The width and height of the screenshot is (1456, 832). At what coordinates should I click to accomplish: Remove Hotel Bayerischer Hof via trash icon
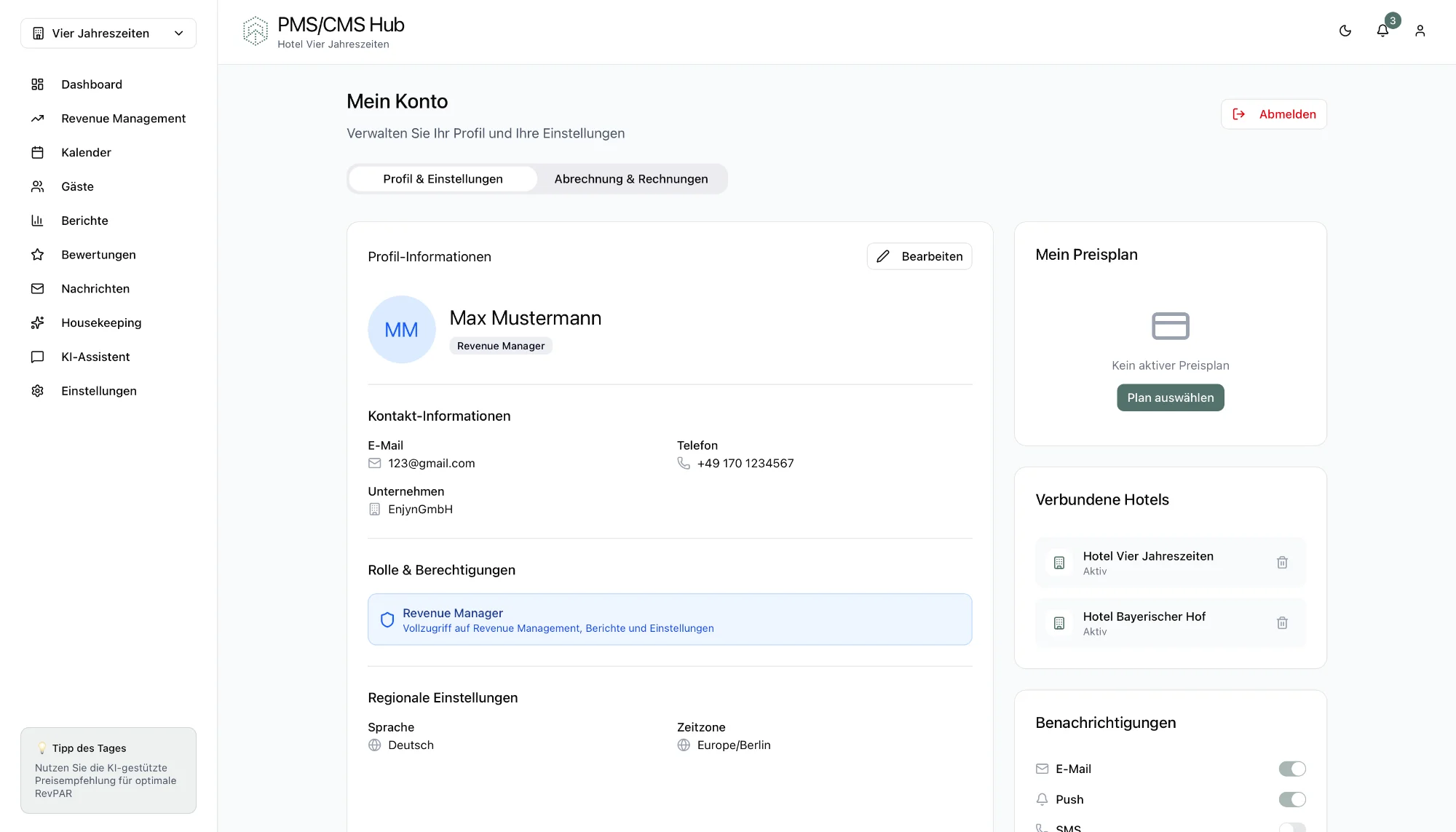(1282, 623)
